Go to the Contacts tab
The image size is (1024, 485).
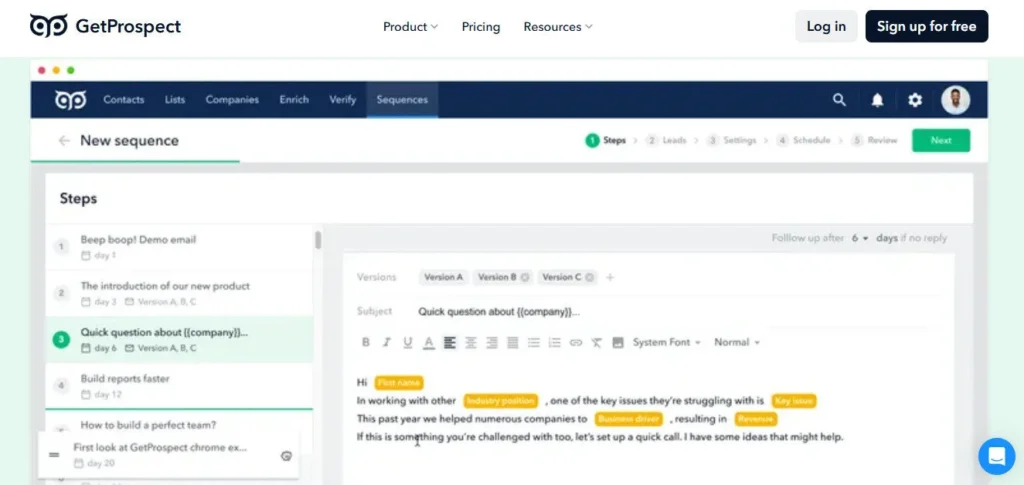pyautogui.click(x=123, y=100)
